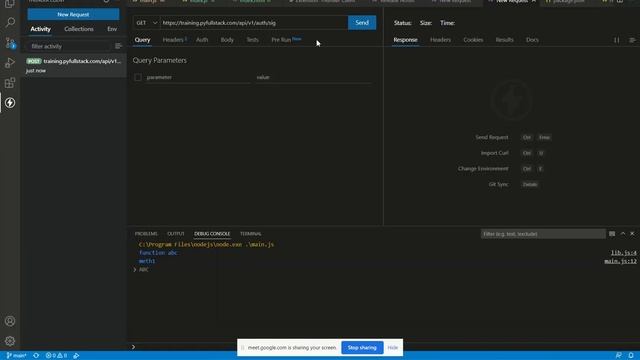Select the Body request tab
The width and height of the screenshot is (640, 360).
point(227,40)
